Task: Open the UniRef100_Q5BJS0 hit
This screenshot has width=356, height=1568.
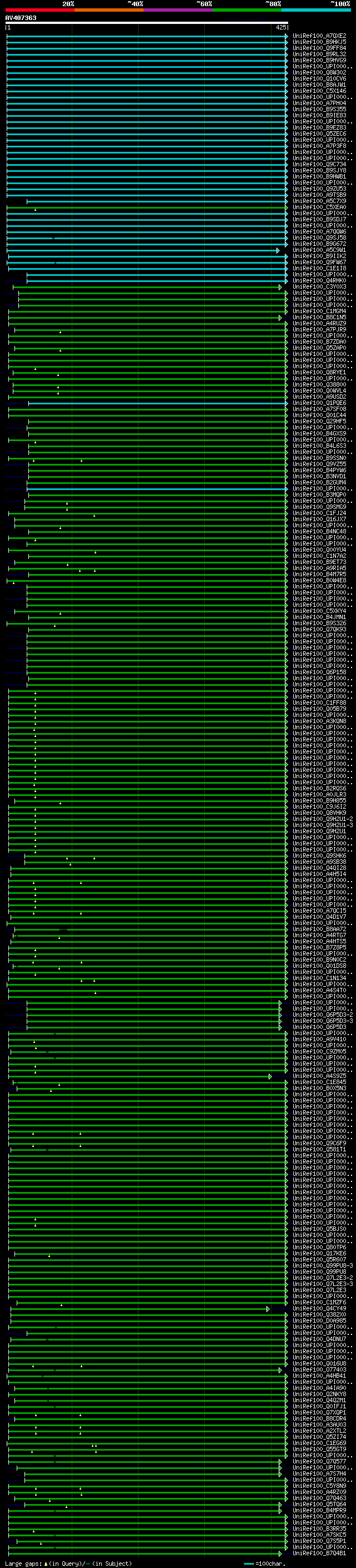Action: (319, 1229)
